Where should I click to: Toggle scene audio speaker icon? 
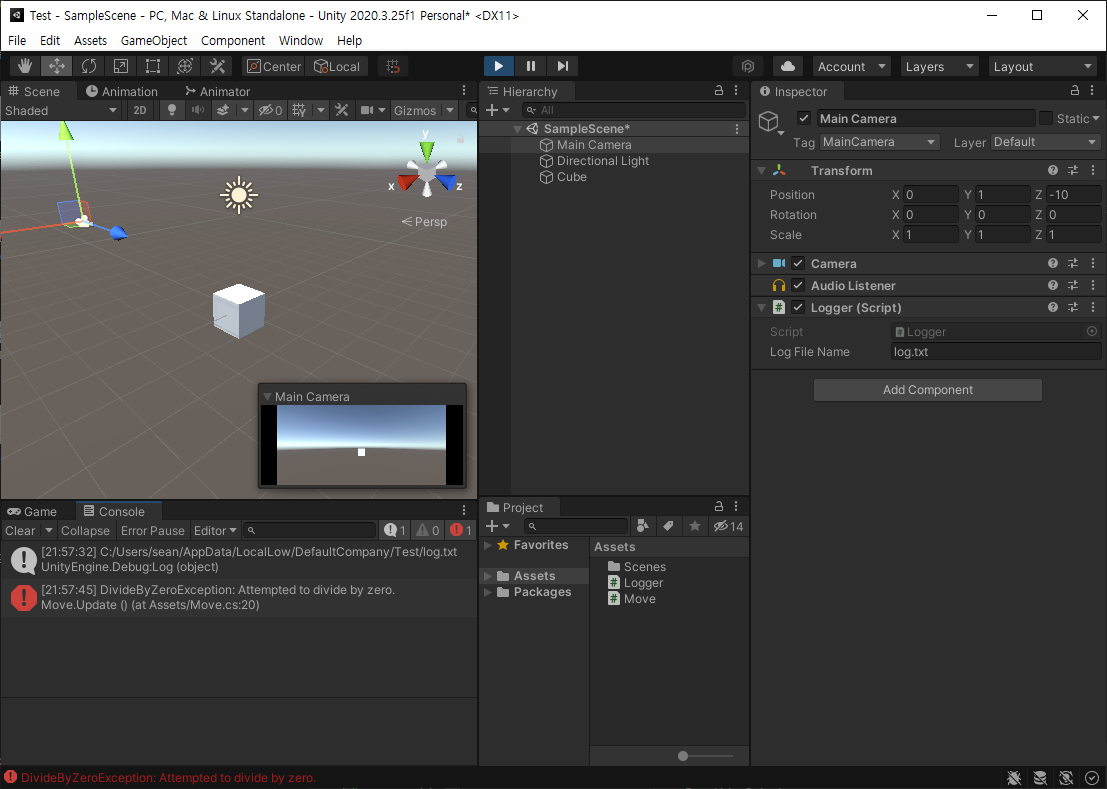coord(198,110)
